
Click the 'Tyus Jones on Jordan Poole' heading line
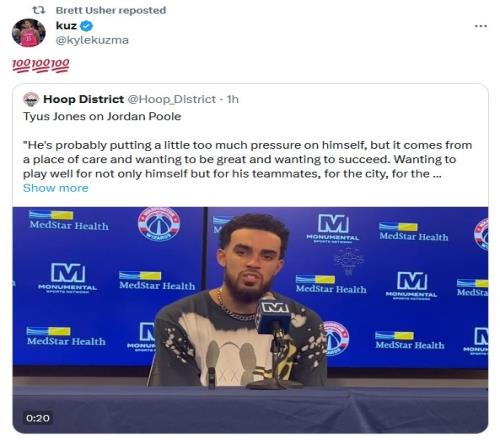pyautogui.click(x=102, y=116)
